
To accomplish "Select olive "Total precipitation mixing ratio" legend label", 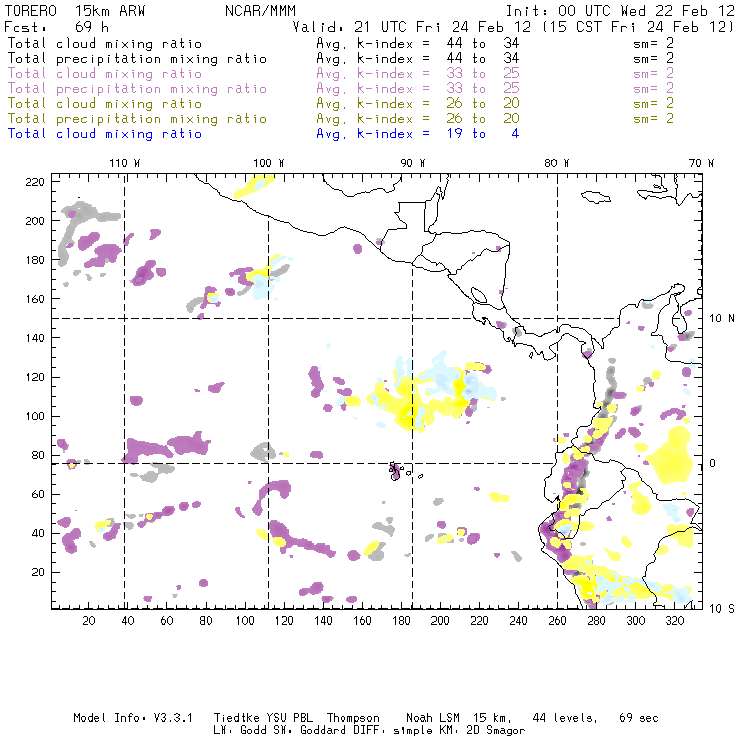I will pyautogui.click(x=137, y=118).
